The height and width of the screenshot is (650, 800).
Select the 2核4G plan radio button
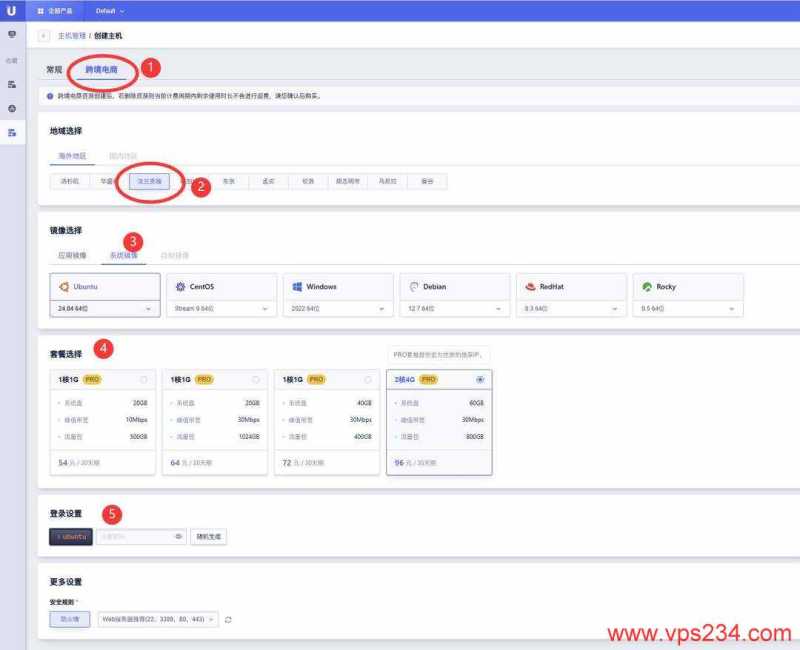[x=479, y=379]
